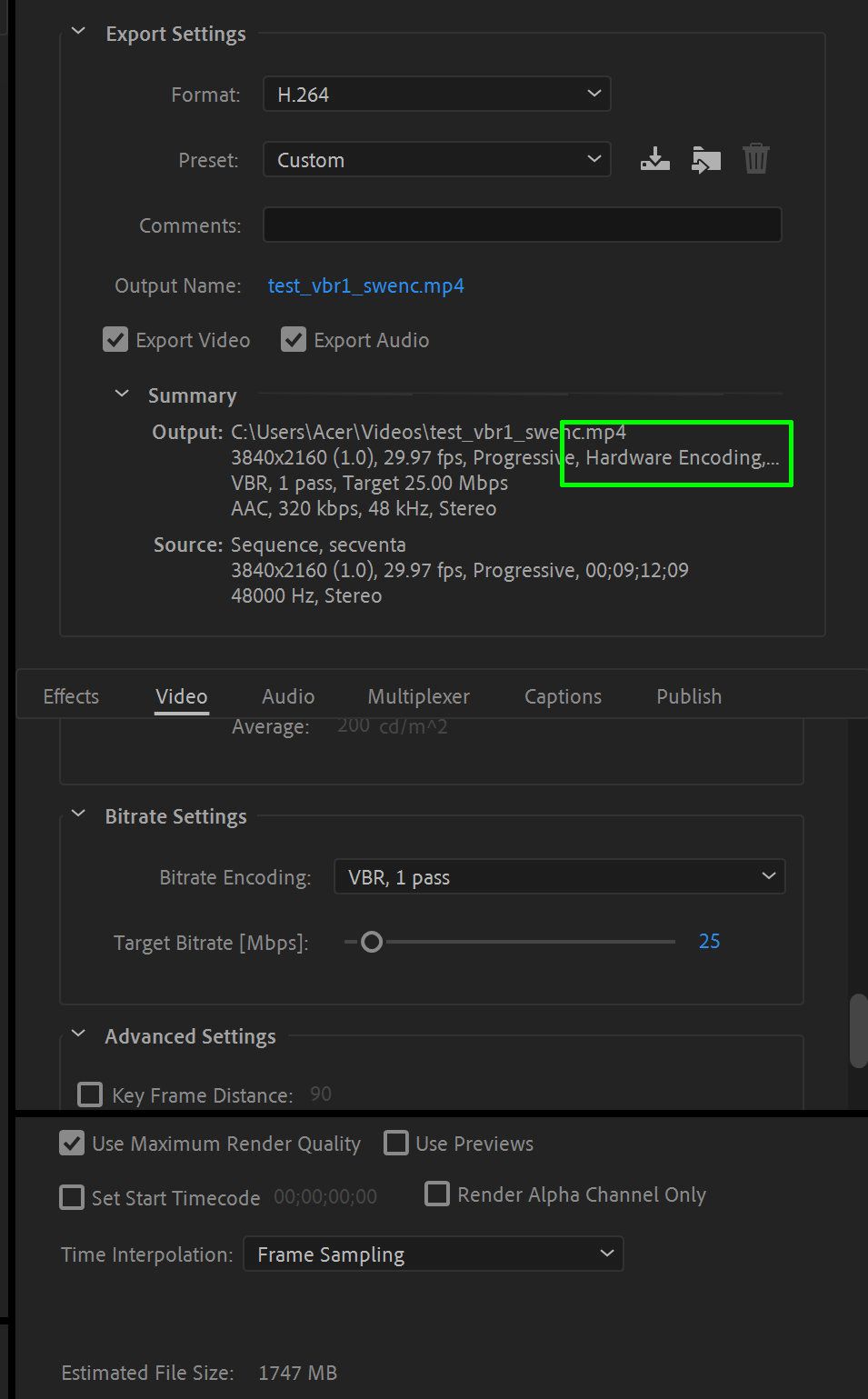Open the Bitrate Encoding dropdown
Image resolution: width=868 pixels, height=1399 pixels.
(560, 877)
